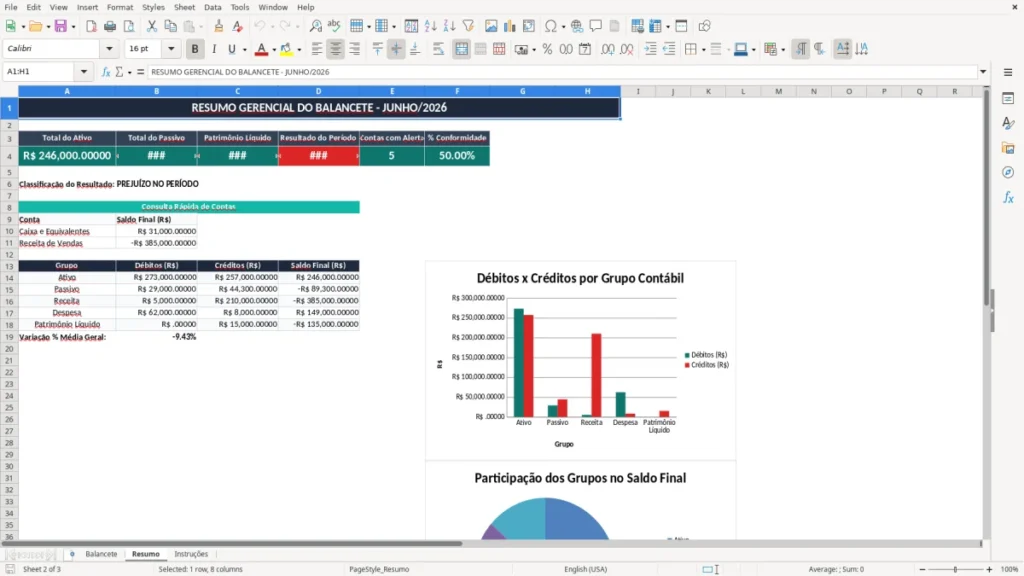The height and width of the screenshot is (576, 1024).
Task: Click the Select Function sigma button
Action: 119,72
